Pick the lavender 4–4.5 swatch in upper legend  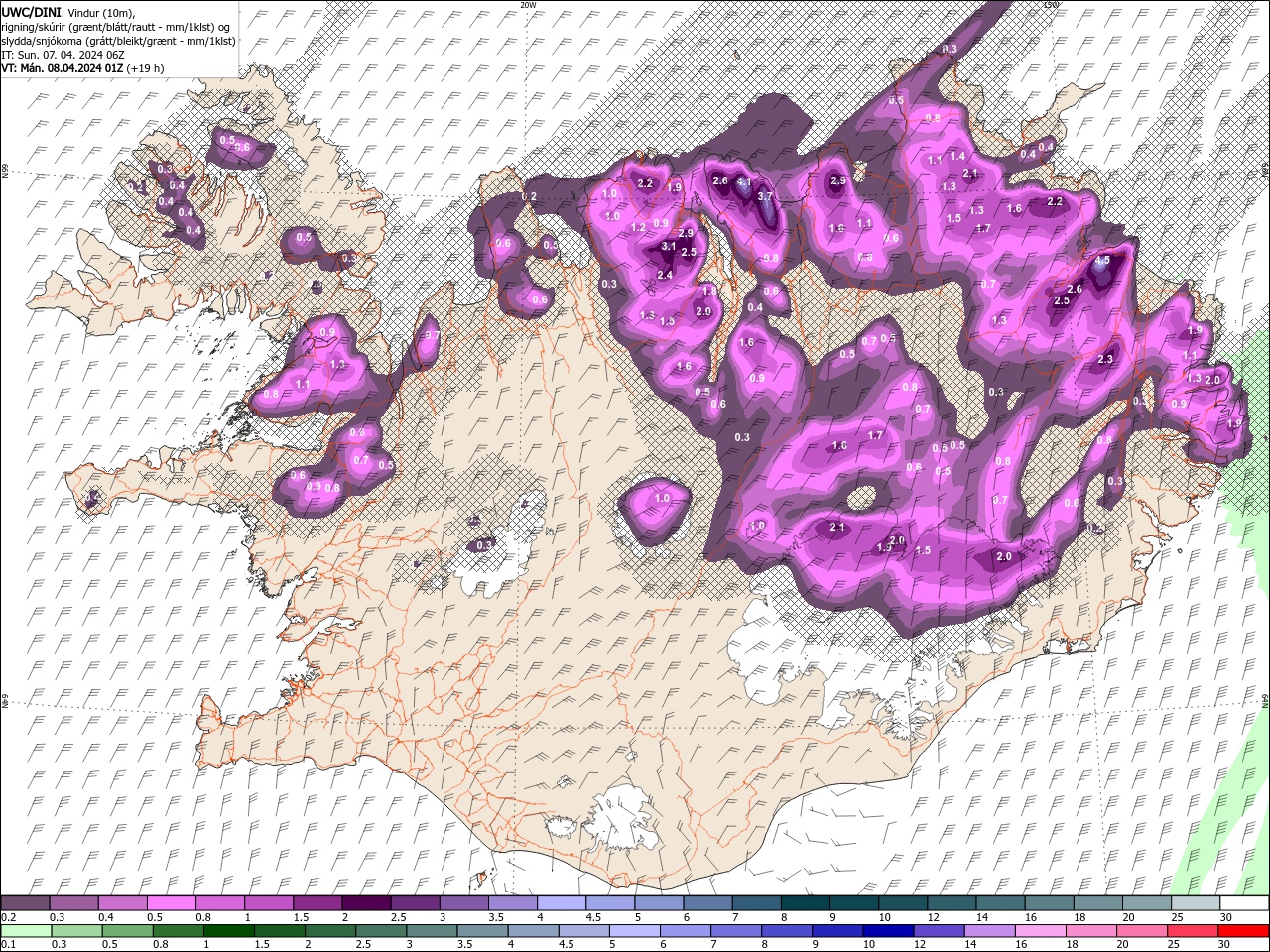click(562, 903)
